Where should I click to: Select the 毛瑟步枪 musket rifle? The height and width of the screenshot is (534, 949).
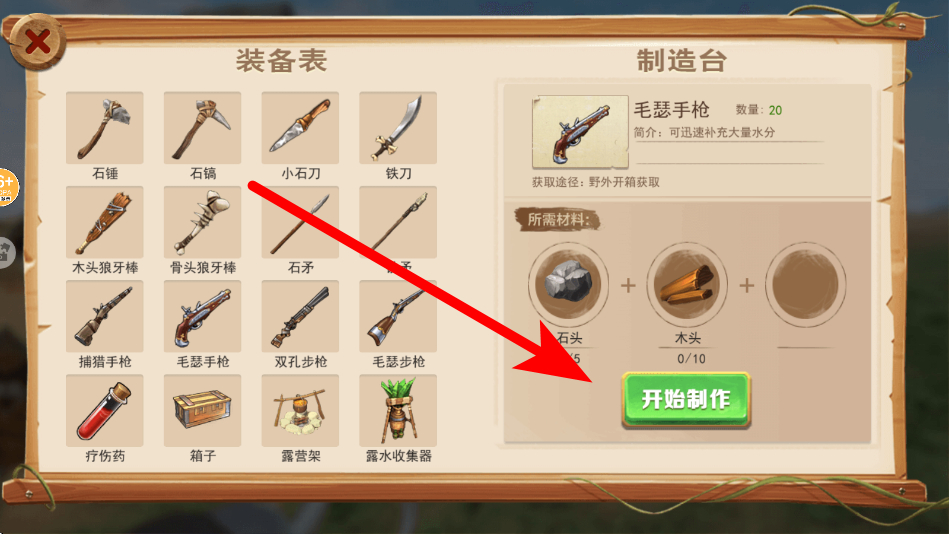tap(398, 316)
